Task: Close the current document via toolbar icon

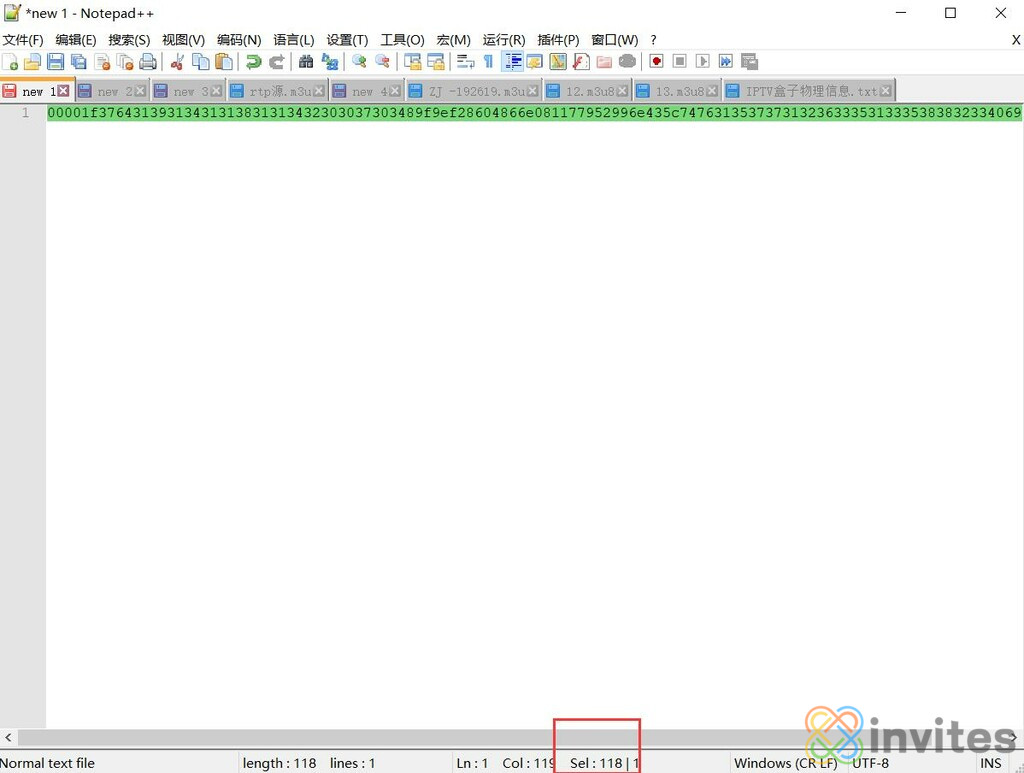Action: [x=102, y=61]
